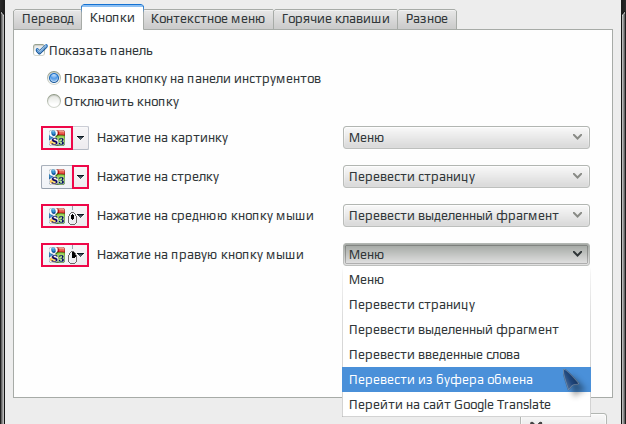Click the "Нажатие на среднюю кнопку мыши" label
The height and width of the screenshot is (424, 626).
pos(205,216)
